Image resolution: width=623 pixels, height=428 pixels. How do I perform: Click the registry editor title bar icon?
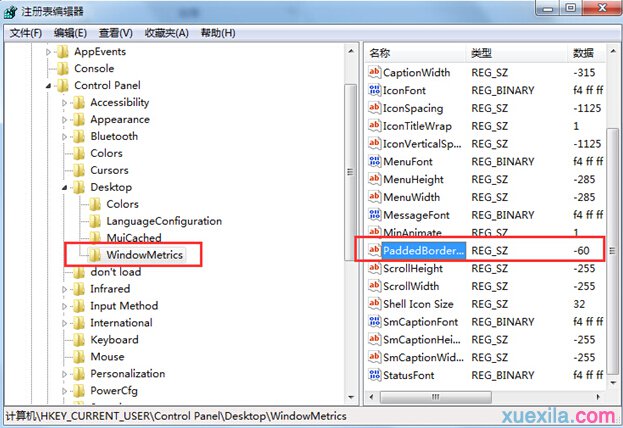click(x=10, y=11)
